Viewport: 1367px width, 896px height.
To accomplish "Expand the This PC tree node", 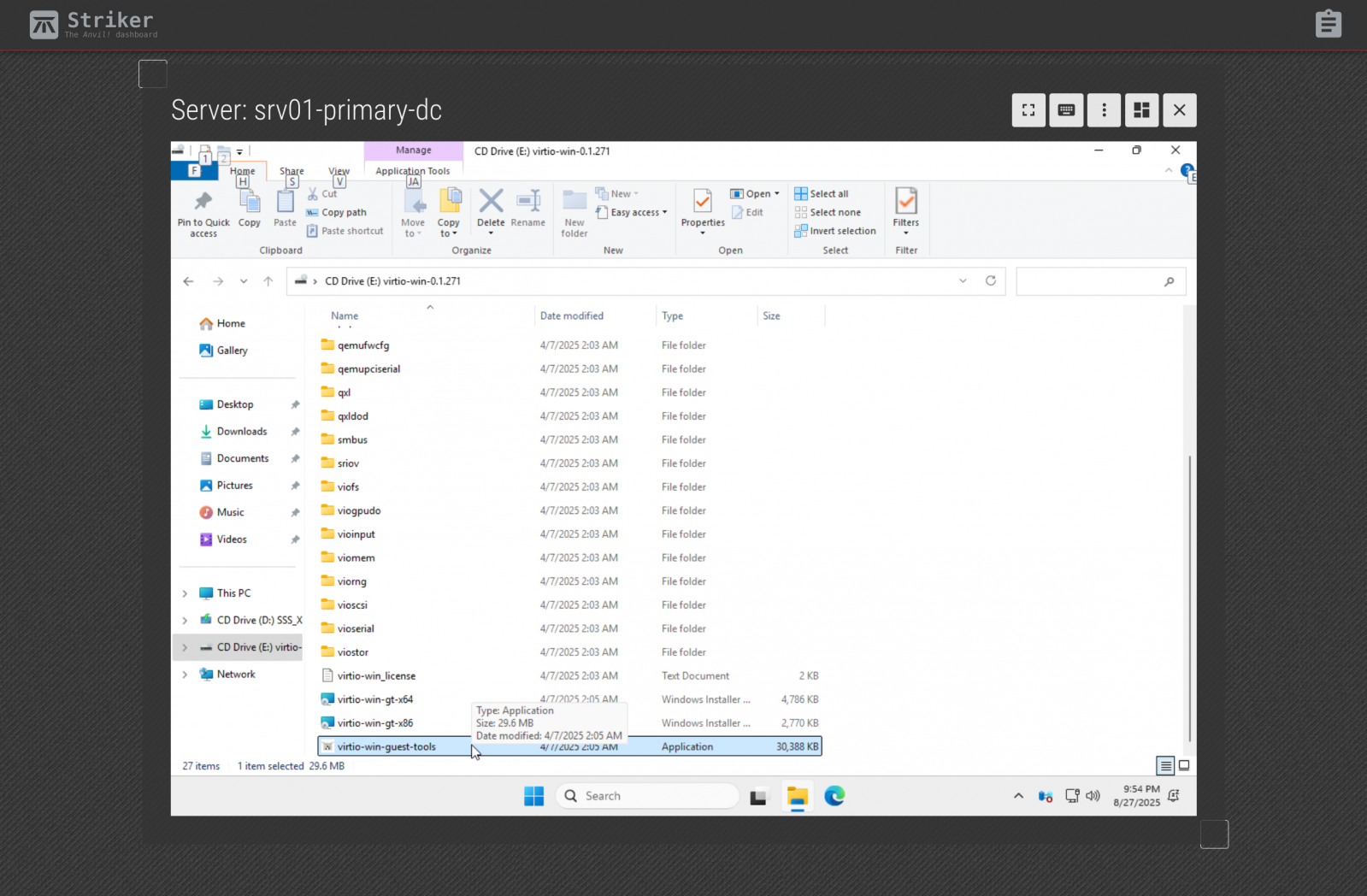I will click(185, 593).
